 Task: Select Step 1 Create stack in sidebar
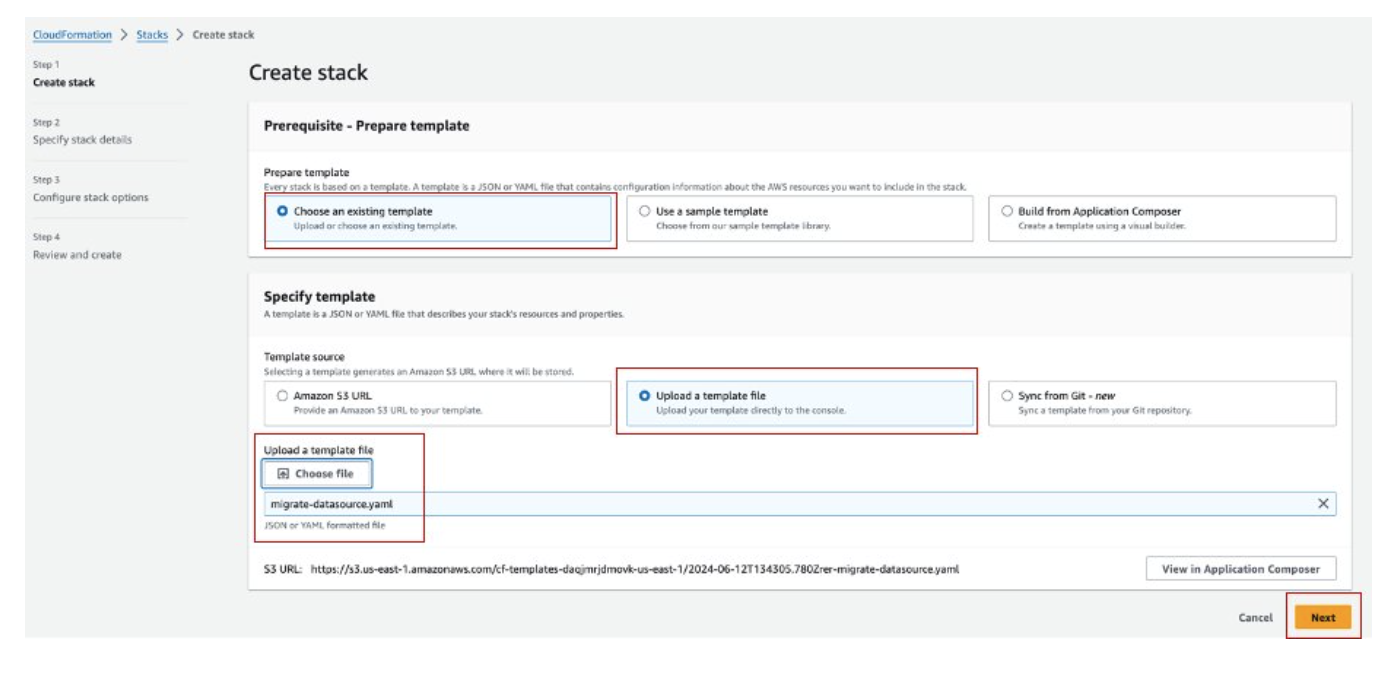[64, 82]
